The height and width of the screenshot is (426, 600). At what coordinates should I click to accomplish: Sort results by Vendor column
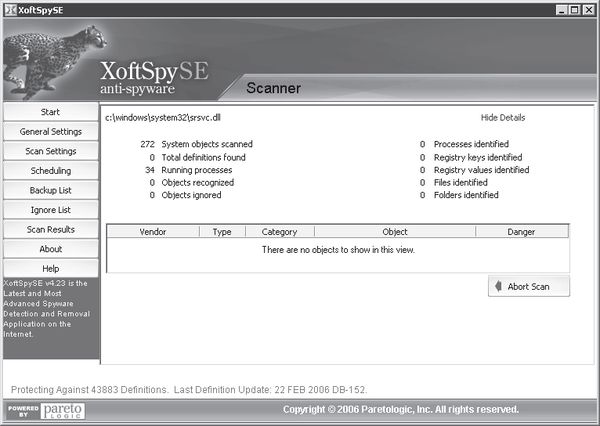pyautogui.click(x=153, y=232)
